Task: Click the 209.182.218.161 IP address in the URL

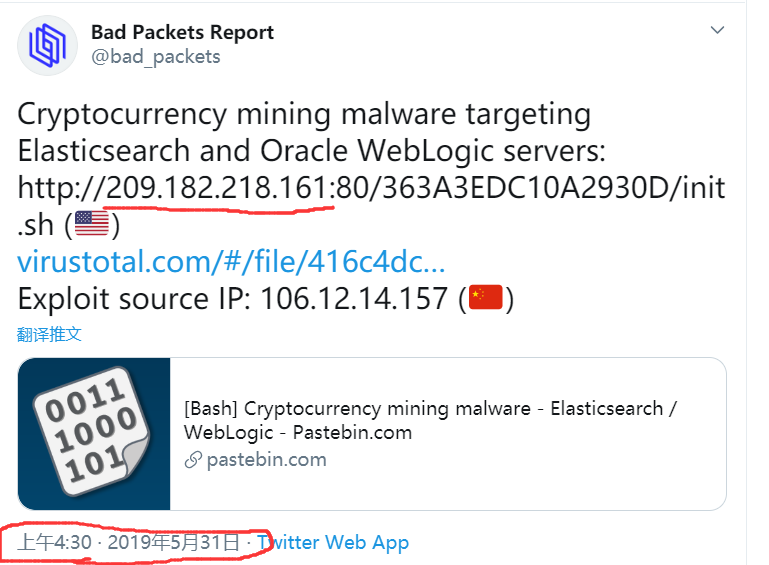Action: click(x=218, y=187)
